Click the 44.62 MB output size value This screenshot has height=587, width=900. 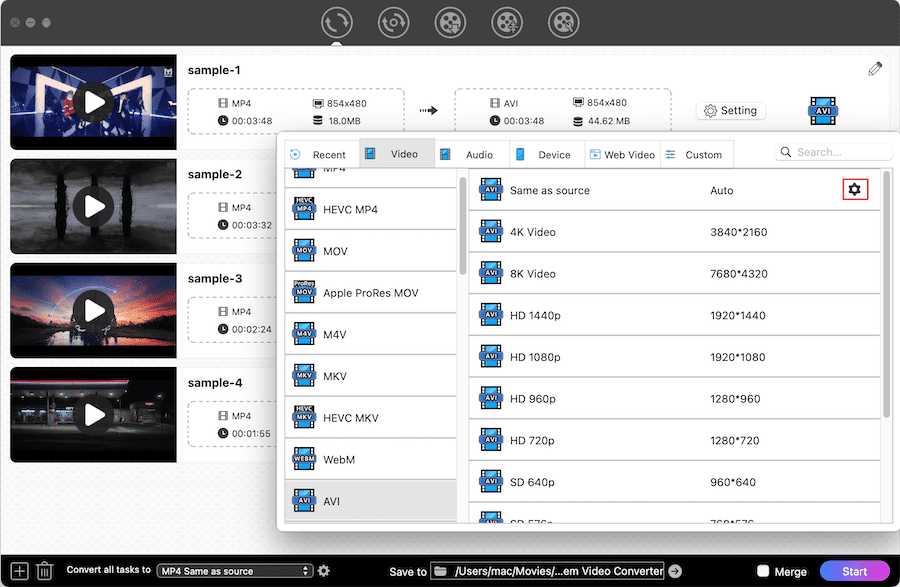[608, 121]
